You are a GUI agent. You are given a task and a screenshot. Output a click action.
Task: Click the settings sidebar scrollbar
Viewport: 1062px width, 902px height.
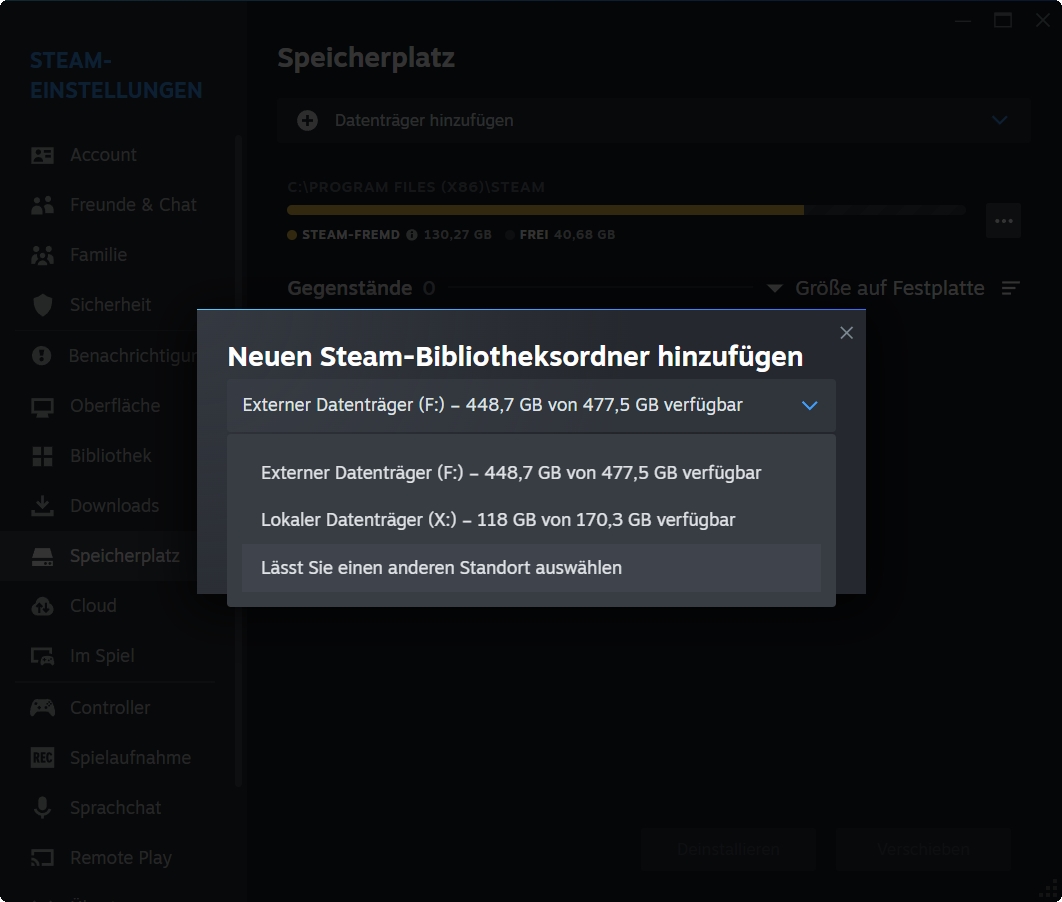click(238, 460)
